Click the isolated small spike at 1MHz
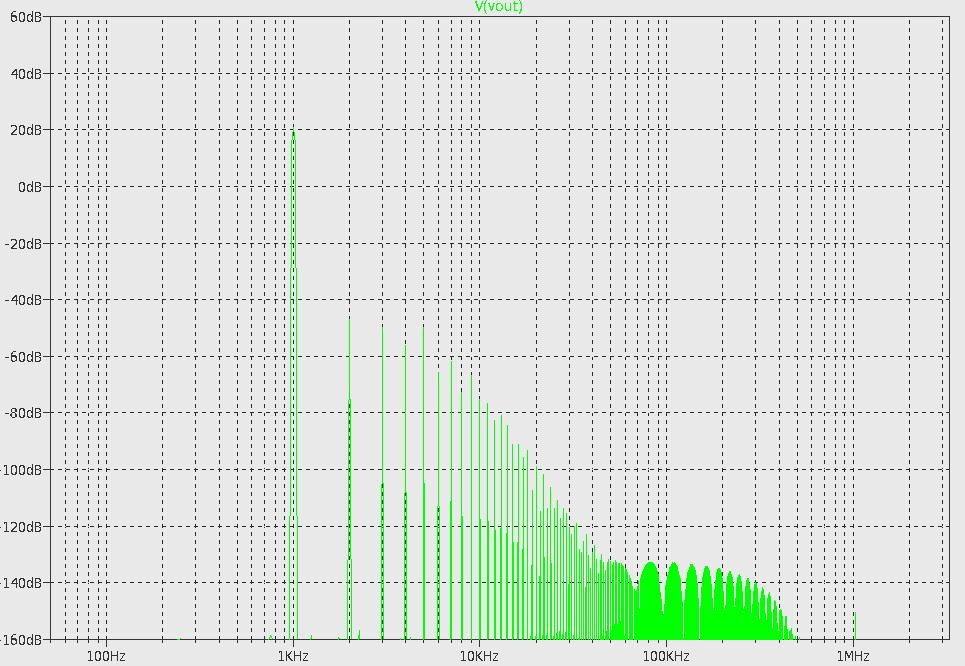965x666 pixels. pyautogui.click(x=855, y=625)
